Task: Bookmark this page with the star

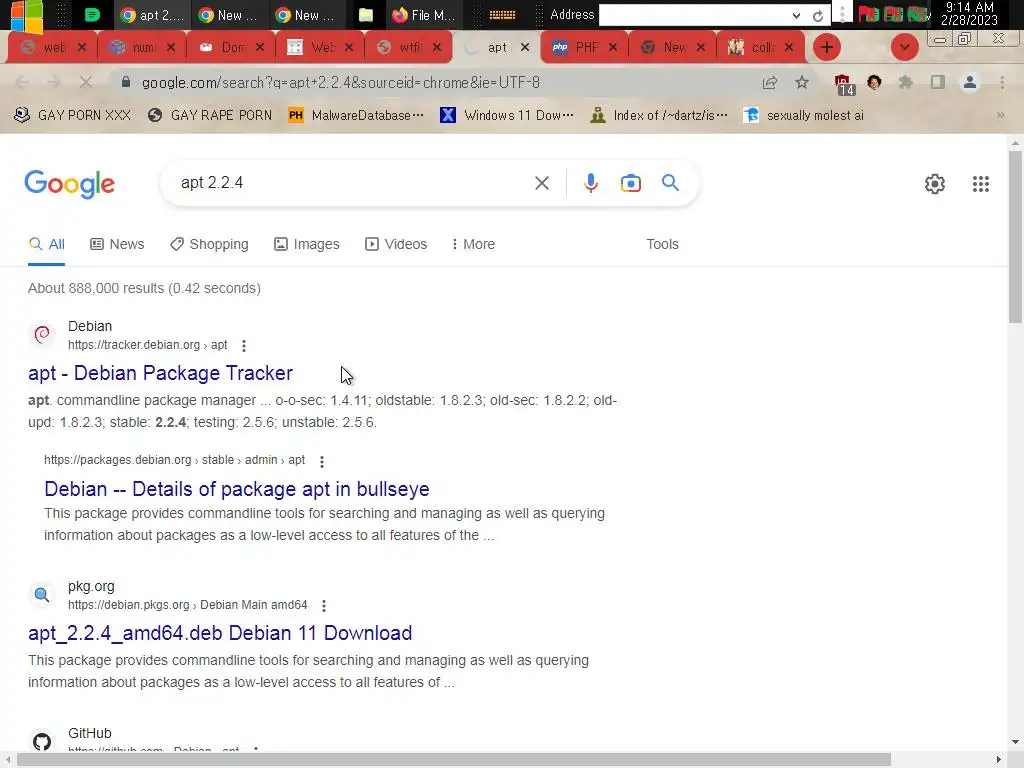Action: (x=802, y=82)
